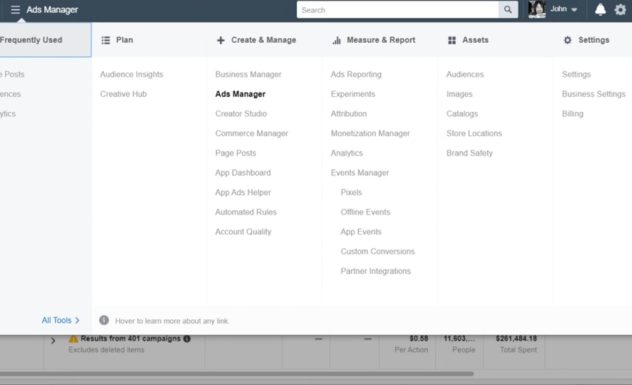
Task: Open Experiments
Action: click(x=353, y=94)
